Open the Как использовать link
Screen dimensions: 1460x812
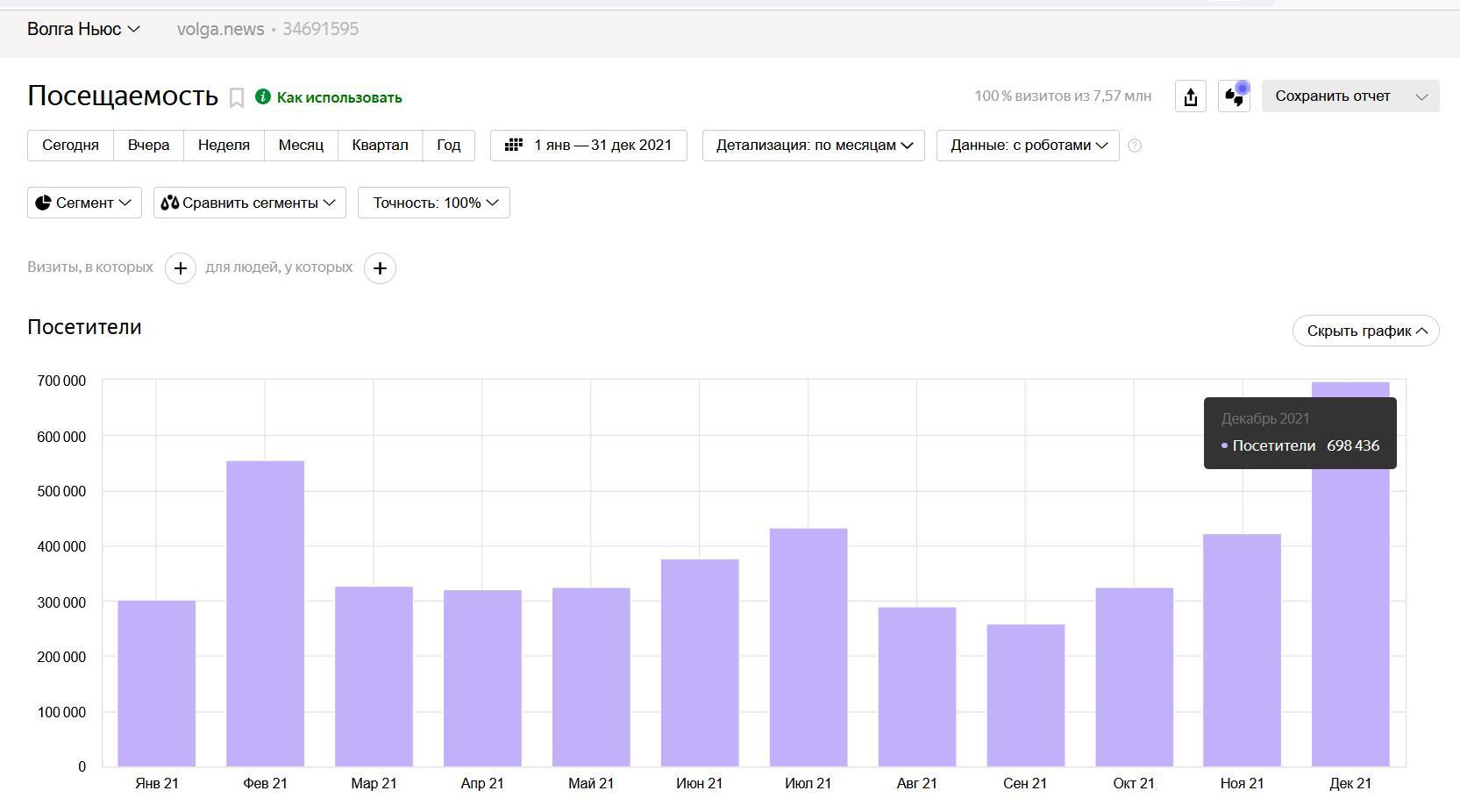point(339,97)
